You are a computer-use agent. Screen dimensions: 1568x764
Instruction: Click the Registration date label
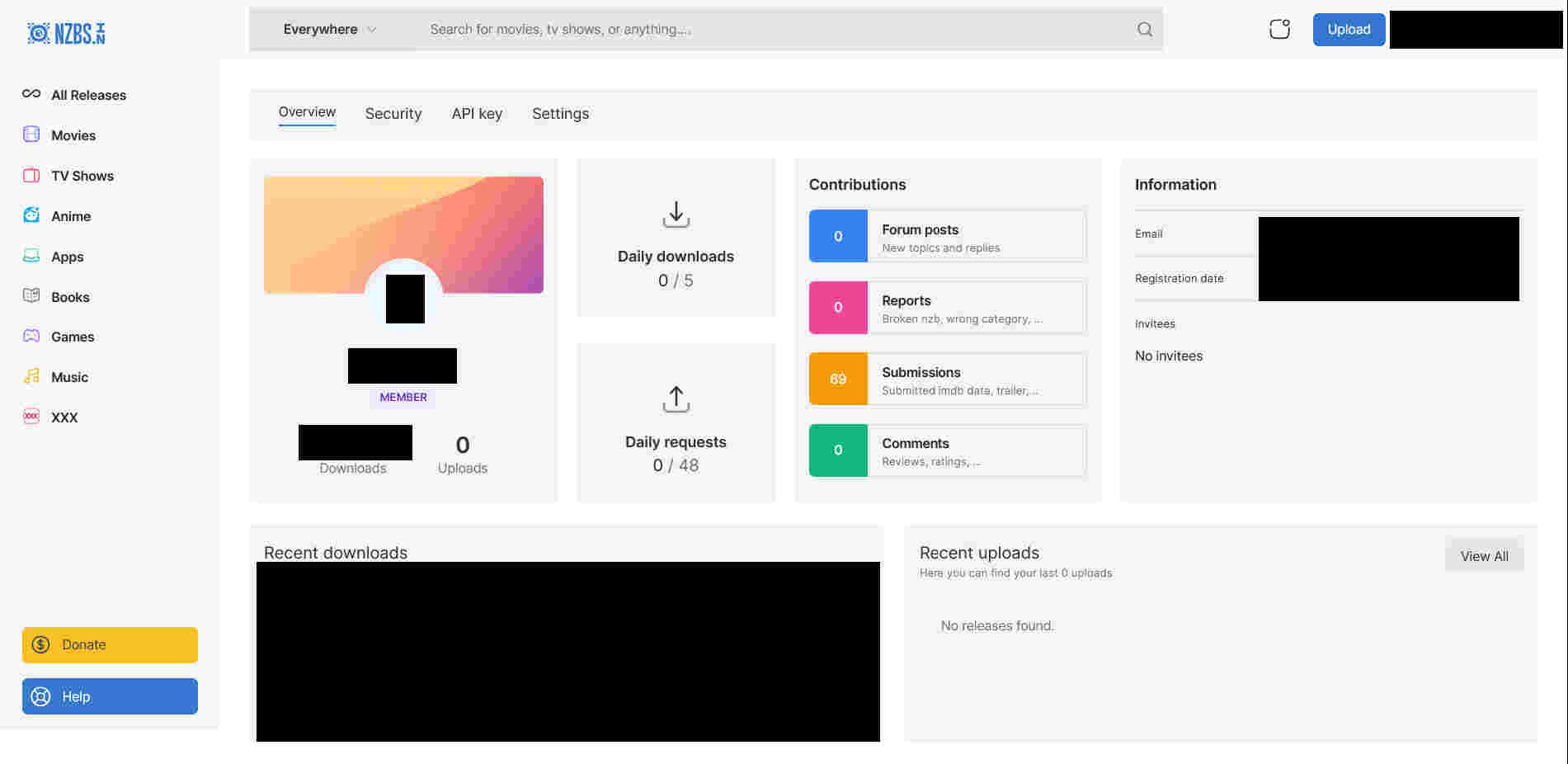pos(1180,278)
